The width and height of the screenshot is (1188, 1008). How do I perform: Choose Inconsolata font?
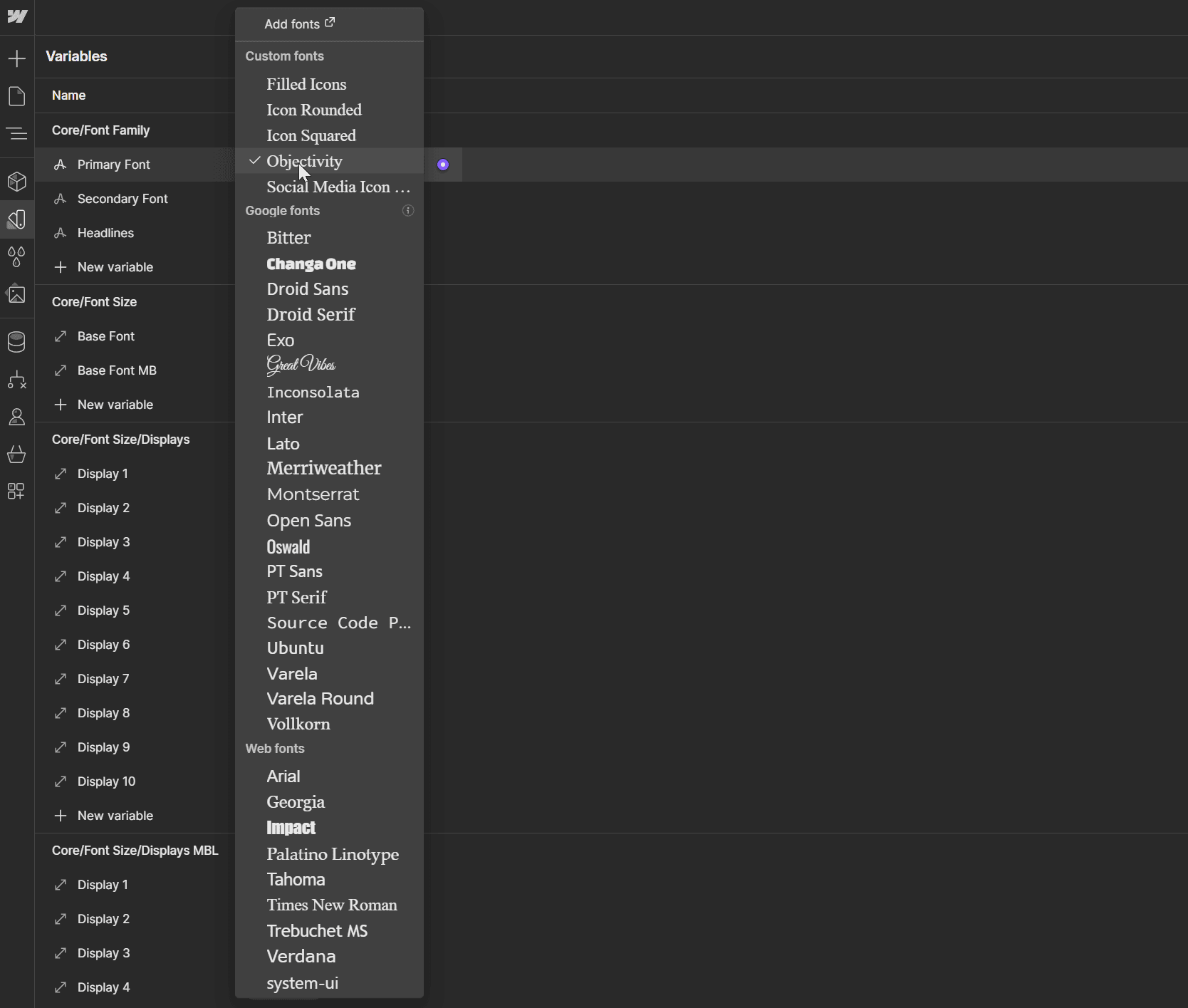point(329,392)
